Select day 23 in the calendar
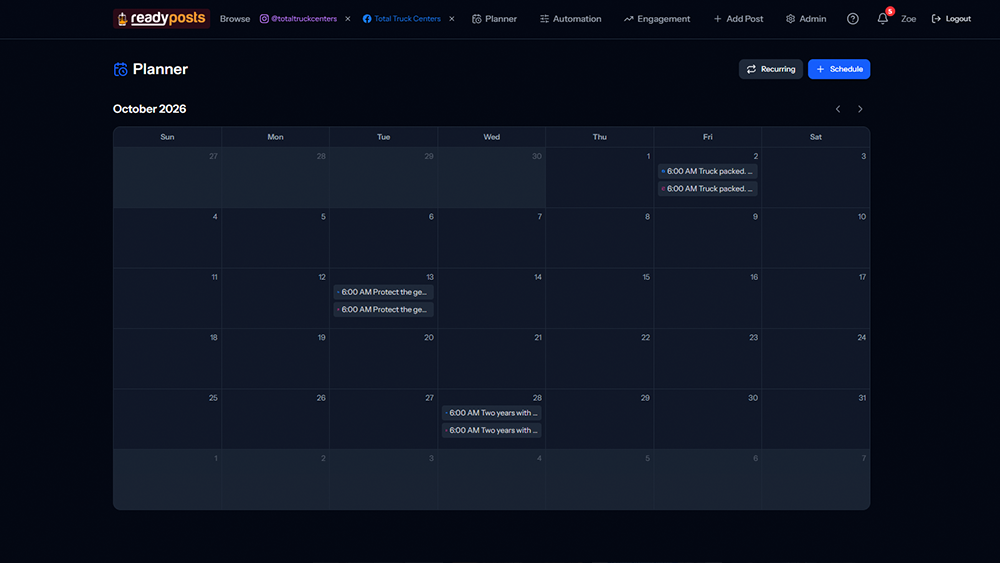This screenshot has width=1000, height=563. (707, 358)
